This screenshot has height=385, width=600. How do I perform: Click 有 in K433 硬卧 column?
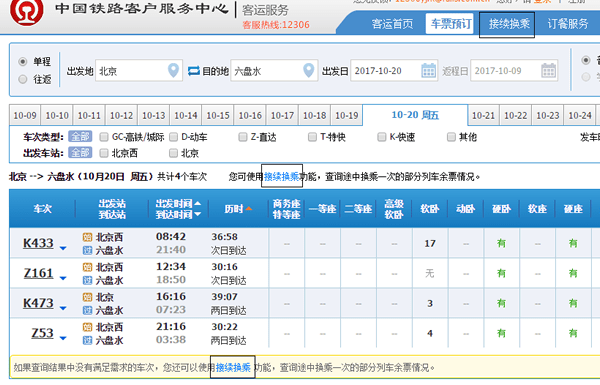501,243
